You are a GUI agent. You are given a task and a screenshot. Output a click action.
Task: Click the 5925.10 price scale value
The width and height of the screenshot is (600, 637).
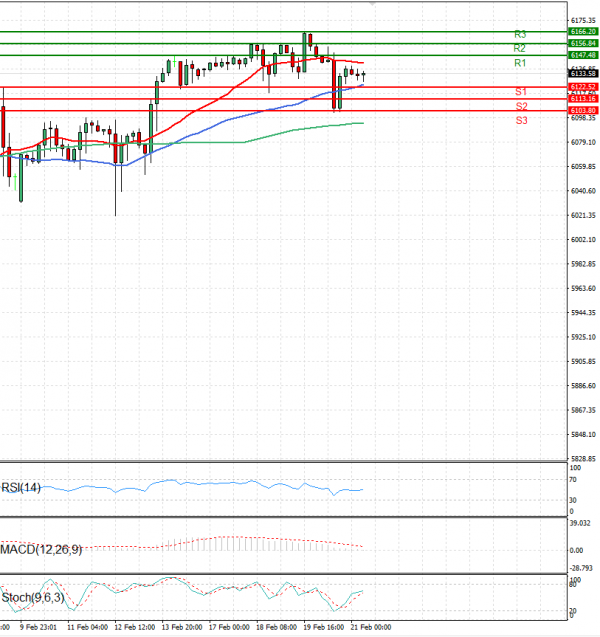pos(583,337)
